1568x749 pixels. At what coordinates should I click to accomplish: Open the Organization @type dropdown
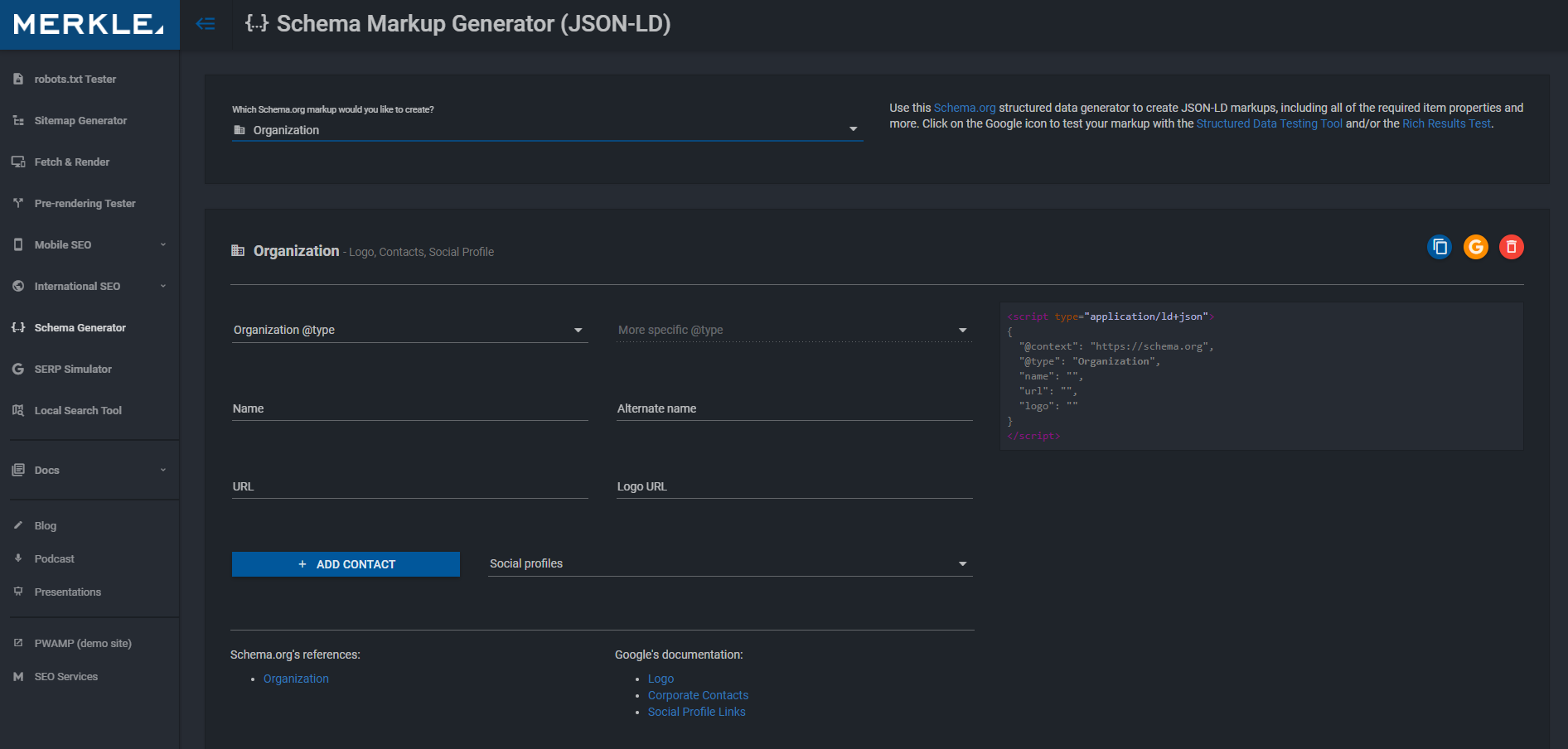click(410, 330)
